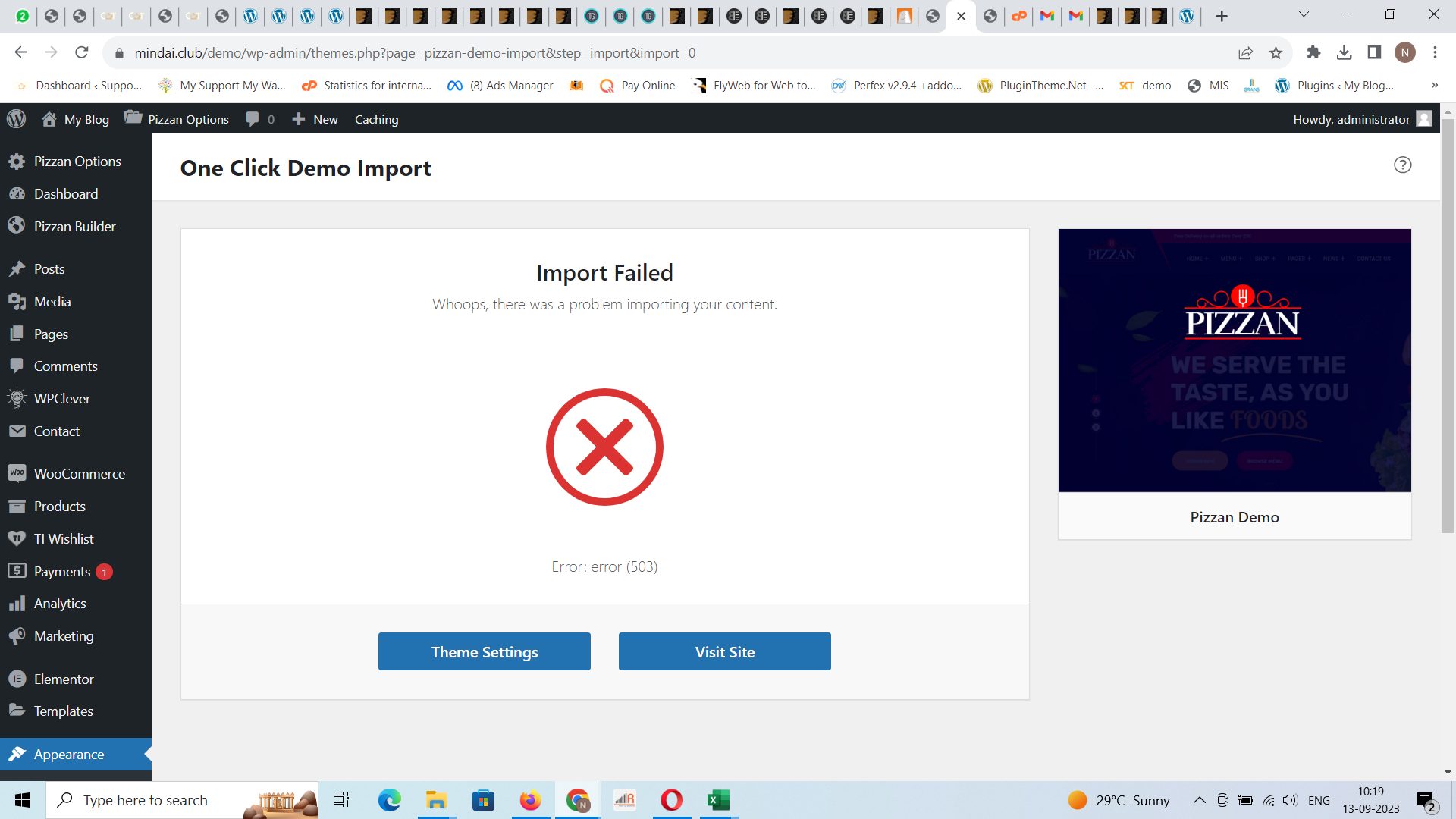The height and width of the screenshot is (819, 1456).
Task: Open PluginTheme.Net bookmark
Action: coord(1040,86)
